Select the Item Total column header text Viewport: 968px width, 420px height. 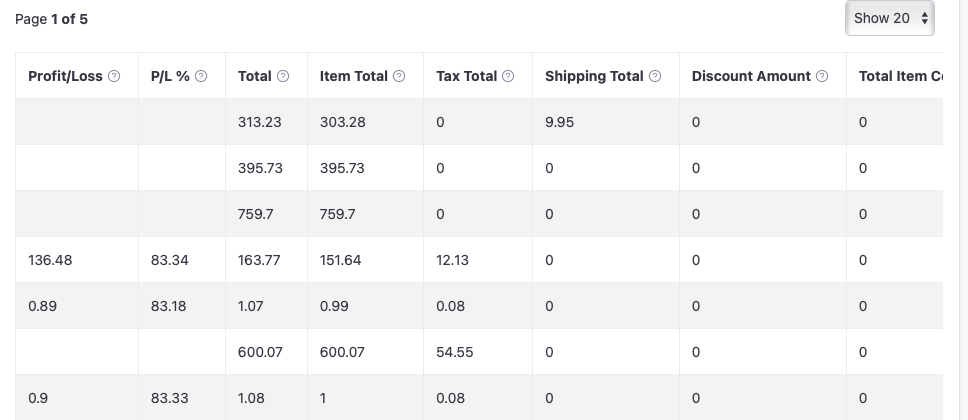[355, 76]
